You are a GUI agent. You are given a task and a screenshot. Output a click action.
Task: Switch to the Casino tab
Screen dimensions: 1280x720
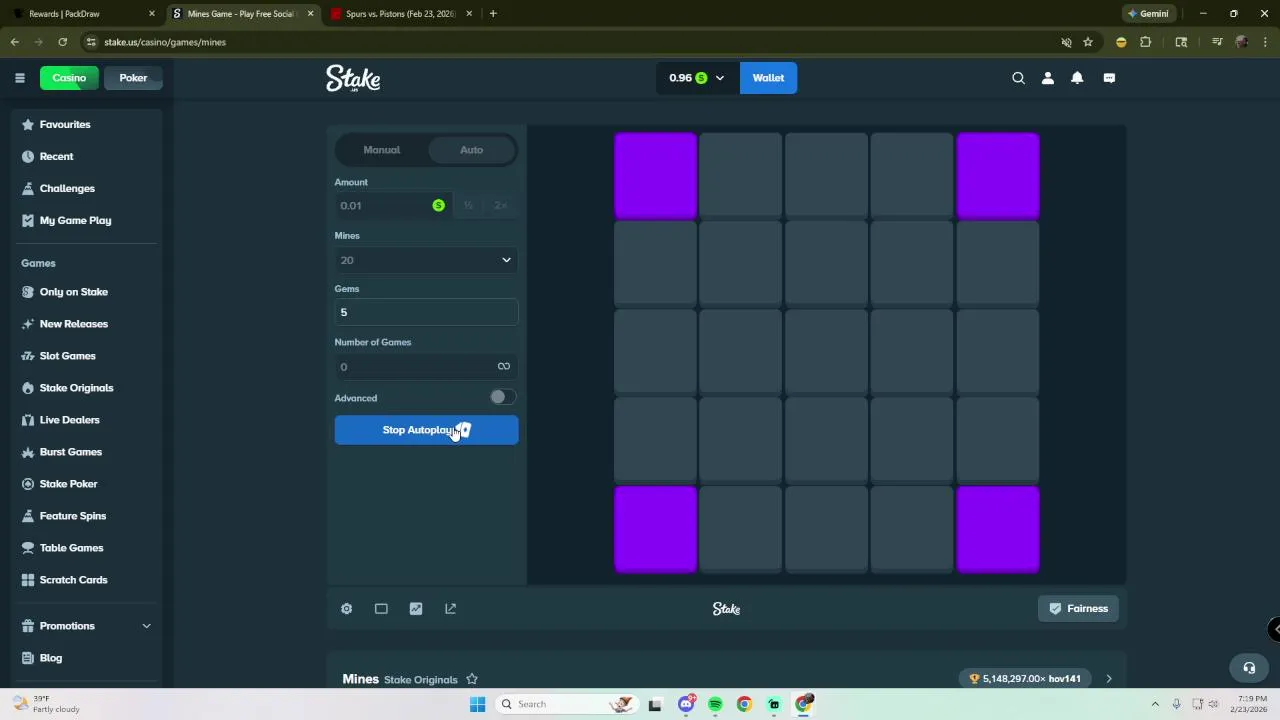tap(69, 78)
